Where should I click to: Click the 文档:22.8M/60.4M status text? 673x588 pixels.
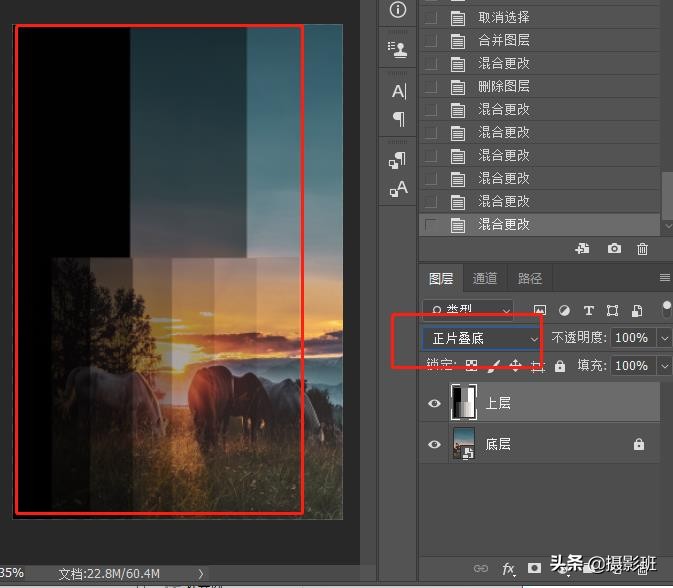(109, 574)
